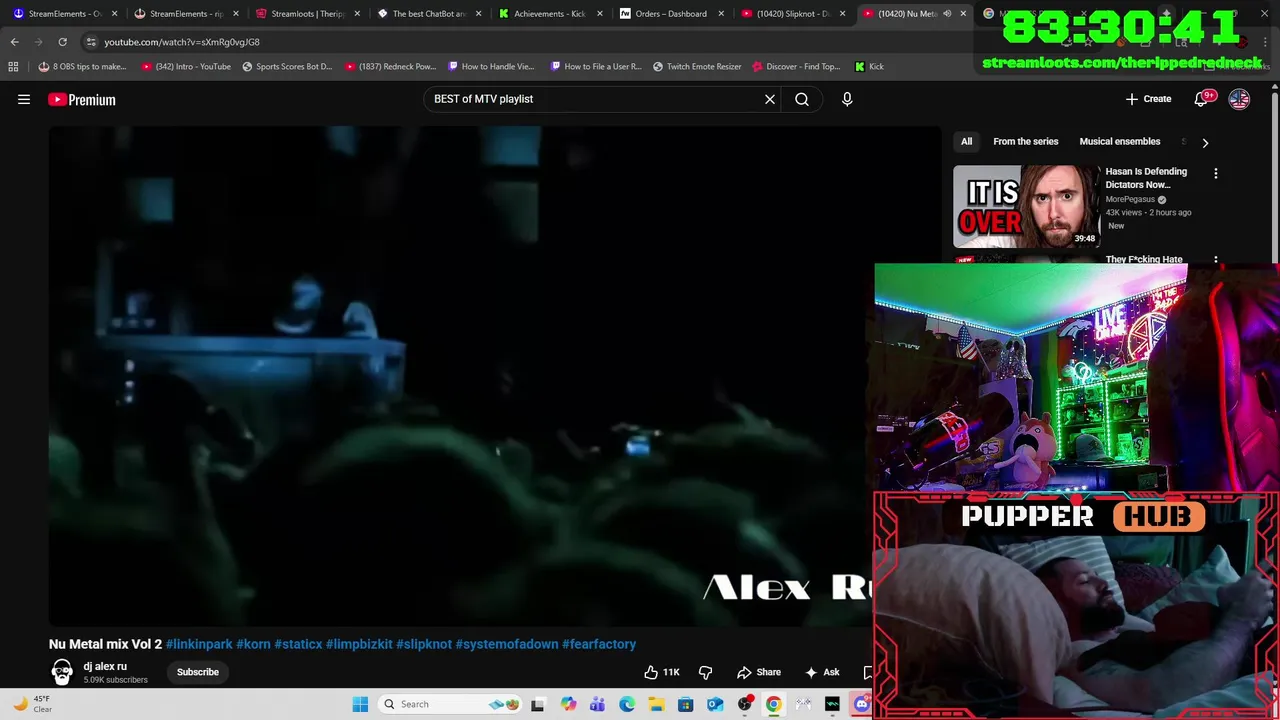Focus the browser address bar URL
The width and height of the screenshot is (1280, 720).
(182, 42)
